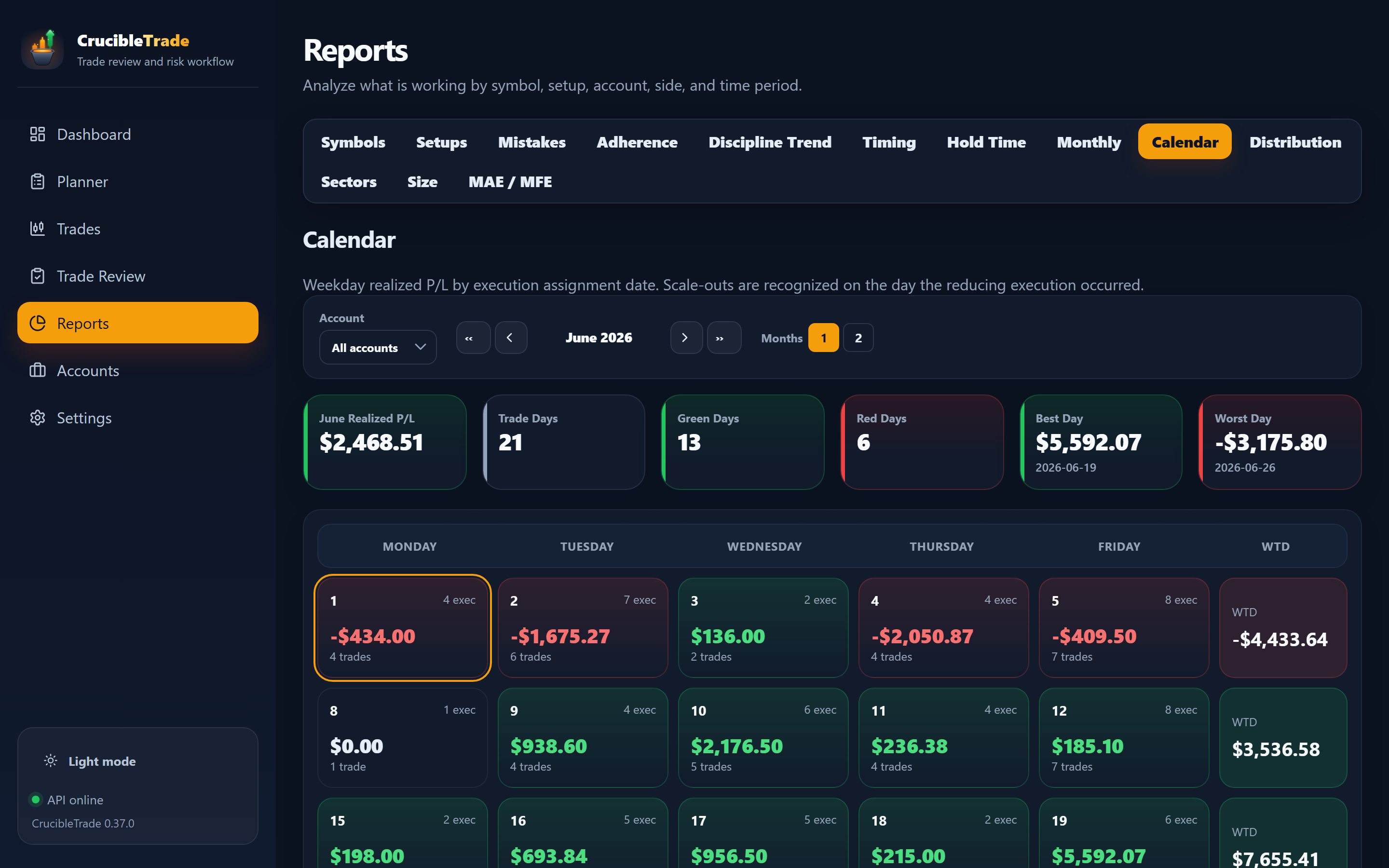Select June 10 calendar day cell
This screenshot has width=1389, height=868.
763,738
